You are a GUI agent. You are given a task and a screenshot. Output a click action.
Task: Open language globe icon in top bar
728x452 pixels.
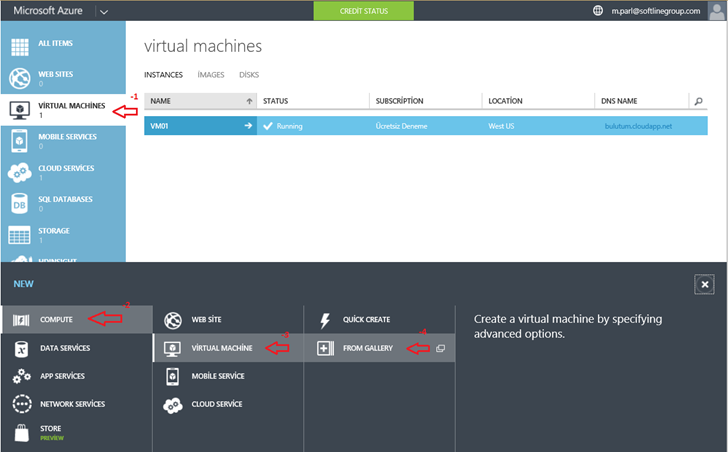tap(599, 11)
